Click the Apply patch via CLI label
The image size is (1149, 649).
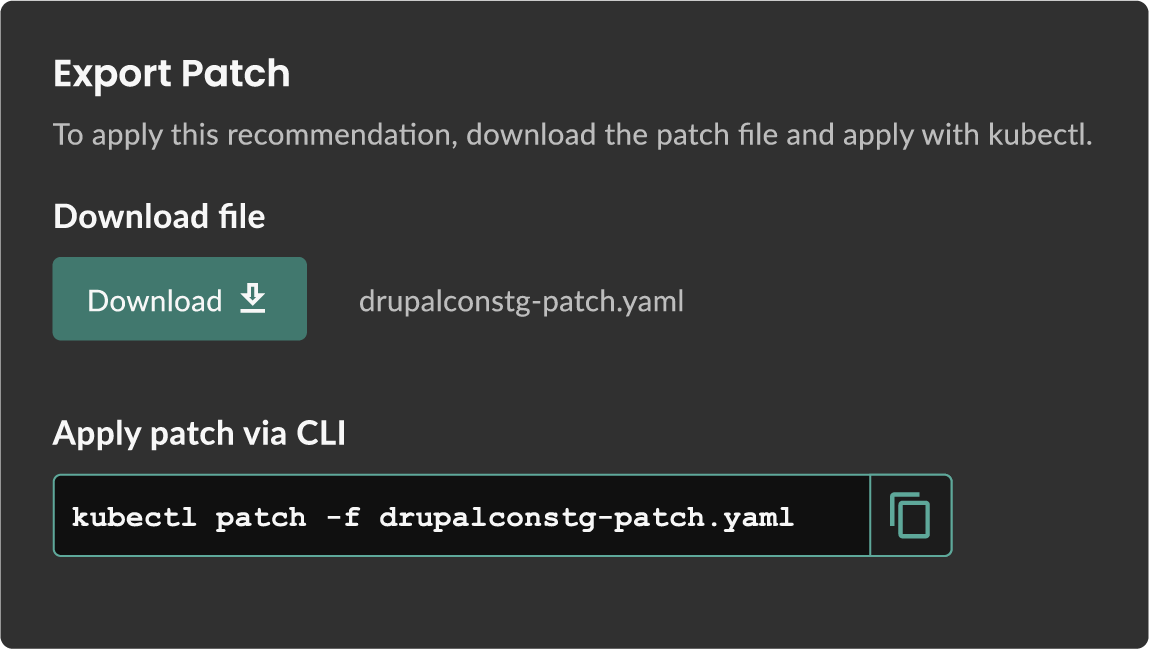[x=199, y=433]
